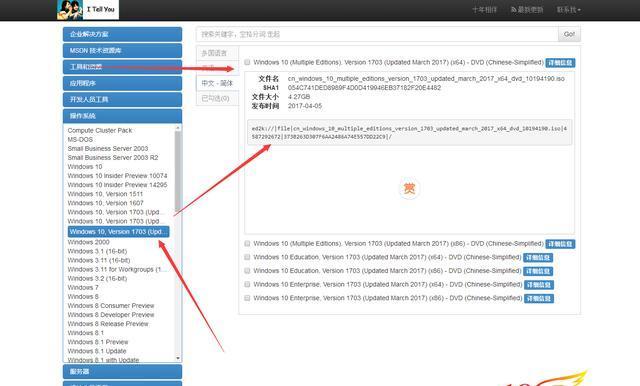Select Small Business Server 2003 entry

pos(108,149)
